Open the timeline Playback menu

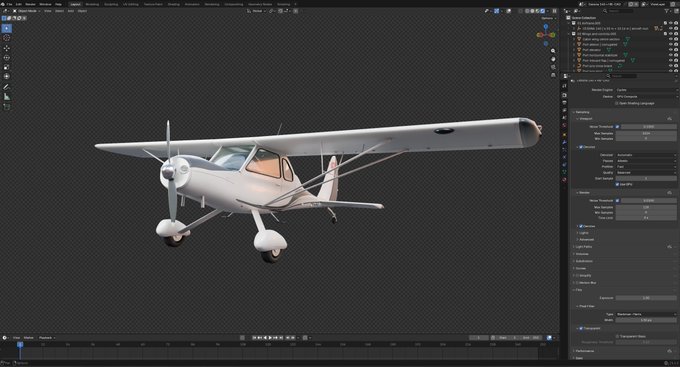(x=46, y=338)
